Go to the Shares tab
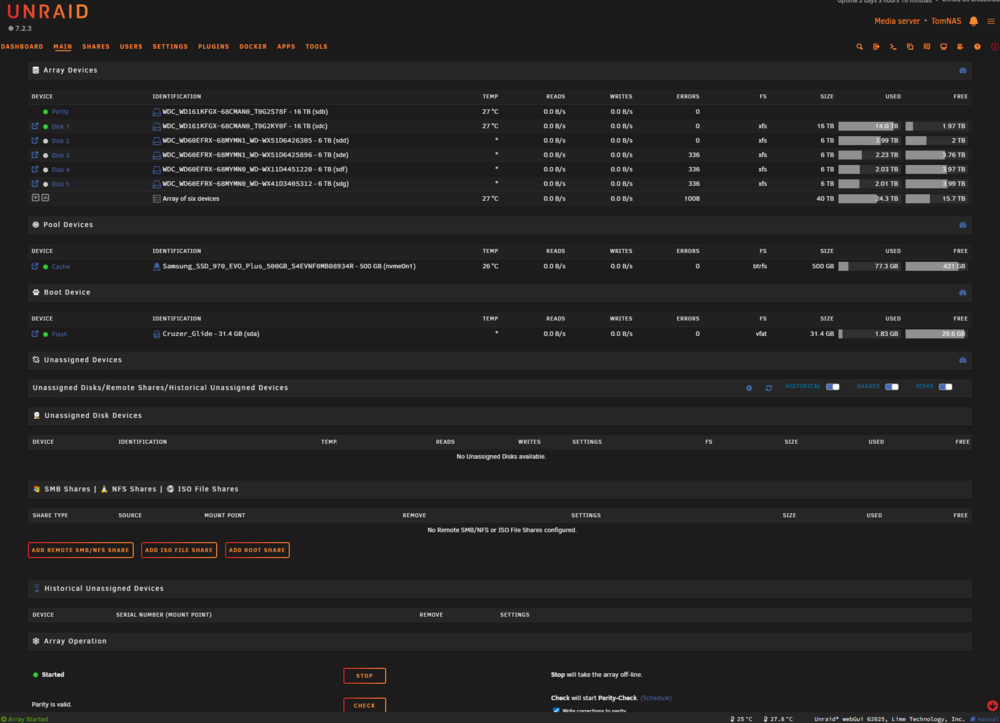1000x723 pixels. click(x=96, y=47)
